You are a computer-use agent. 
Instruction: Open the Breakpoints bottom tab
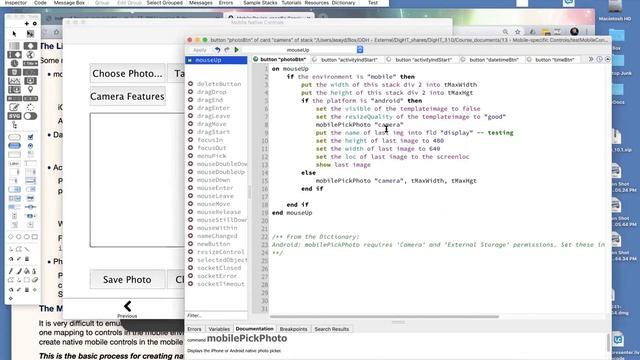[x=293, y=329]
